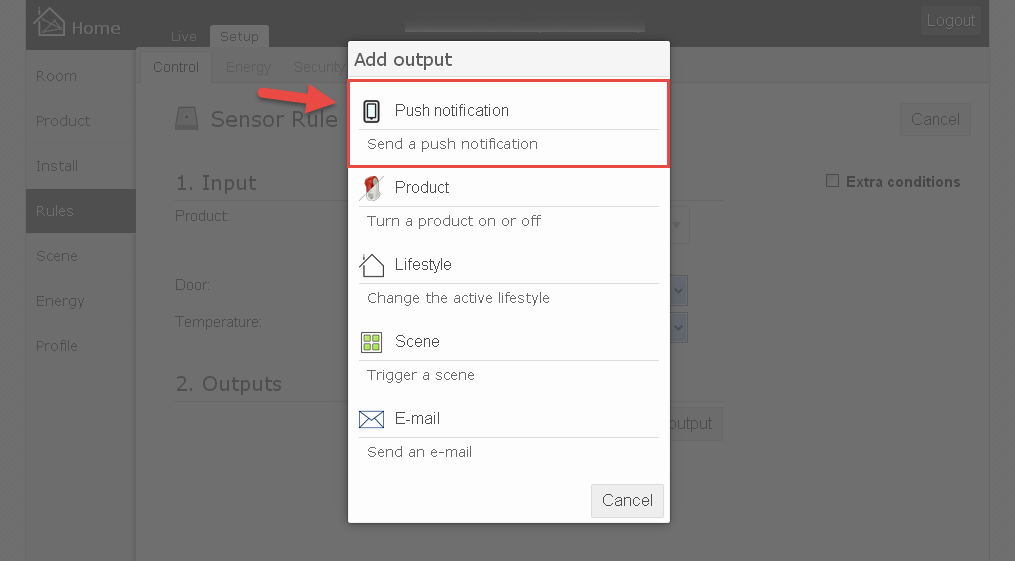Click the Product plug icon in dialog
Image resolution: width=1015 pixels, height=561 pixels.
(372, 188)
